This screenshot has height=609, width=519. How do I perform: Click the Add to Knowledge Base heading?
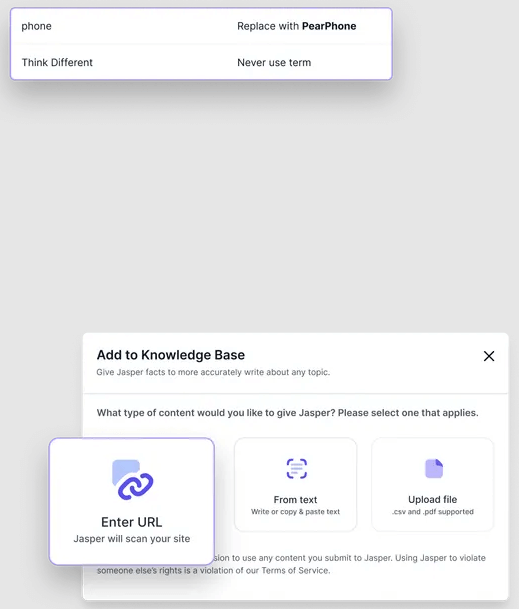171,355
